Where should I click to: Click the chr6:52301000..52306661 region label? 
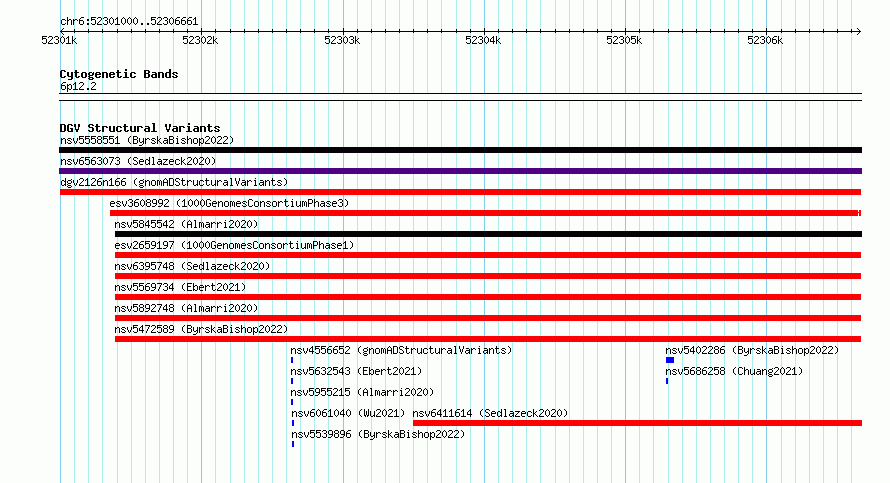[129, 22]
